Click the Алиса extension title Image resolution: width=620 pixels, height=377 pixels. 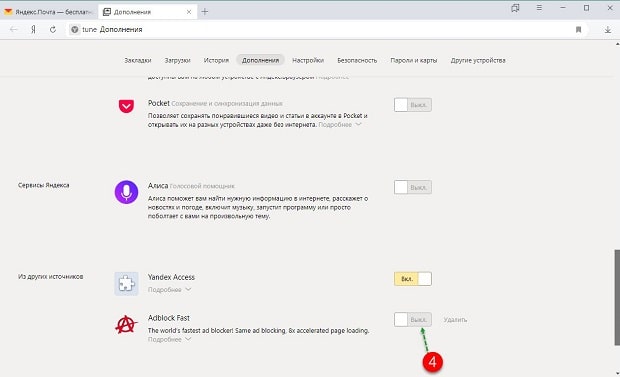[158, 185]
